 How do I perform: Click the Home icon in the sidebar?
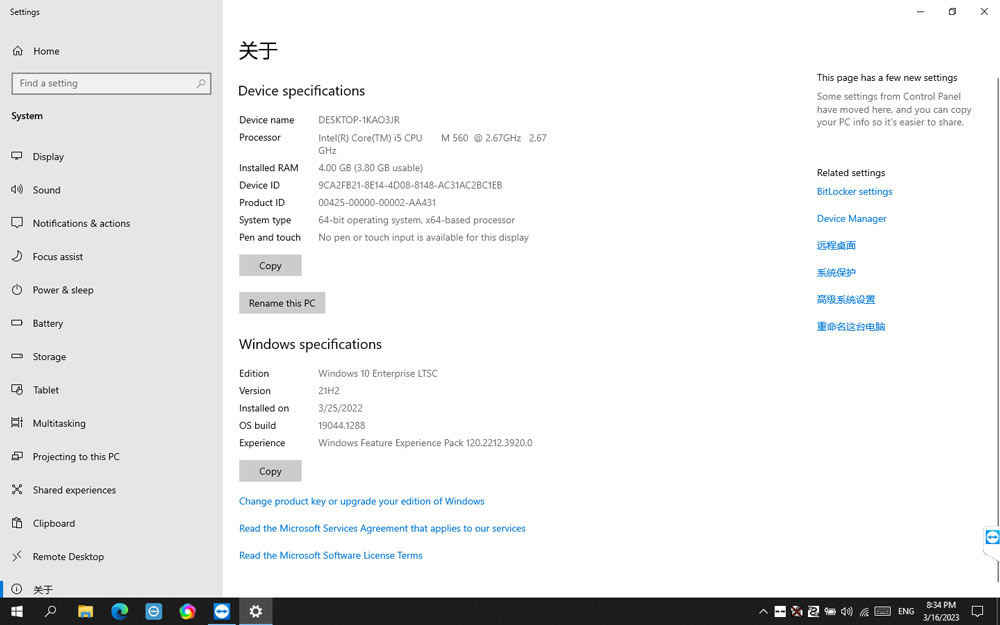pyautogui.click(x=17, y=51)
